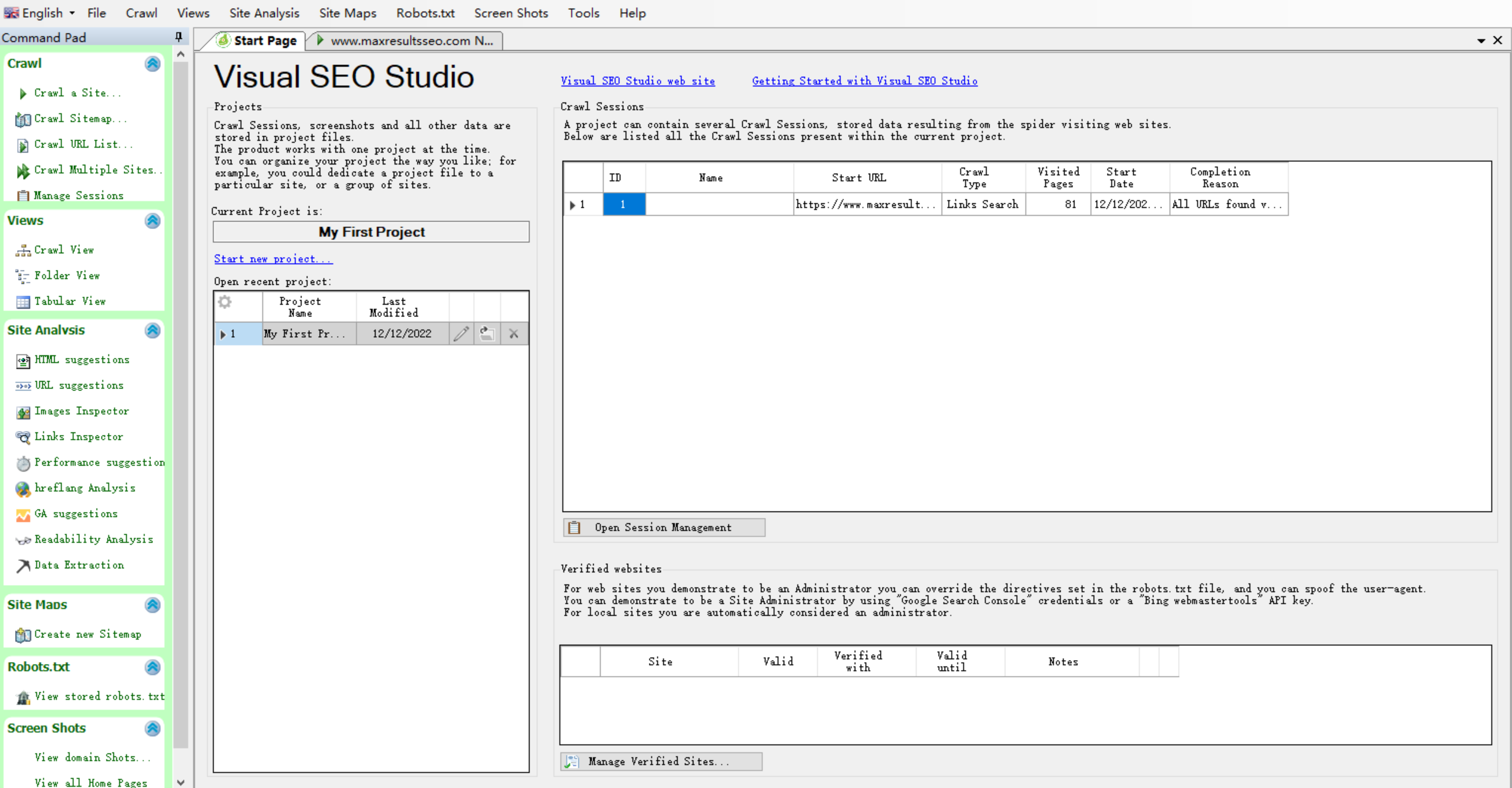Pin the Command Pad panel
Image resolution: width=1512 pixels, height=788 pixels.
[178, 37]
